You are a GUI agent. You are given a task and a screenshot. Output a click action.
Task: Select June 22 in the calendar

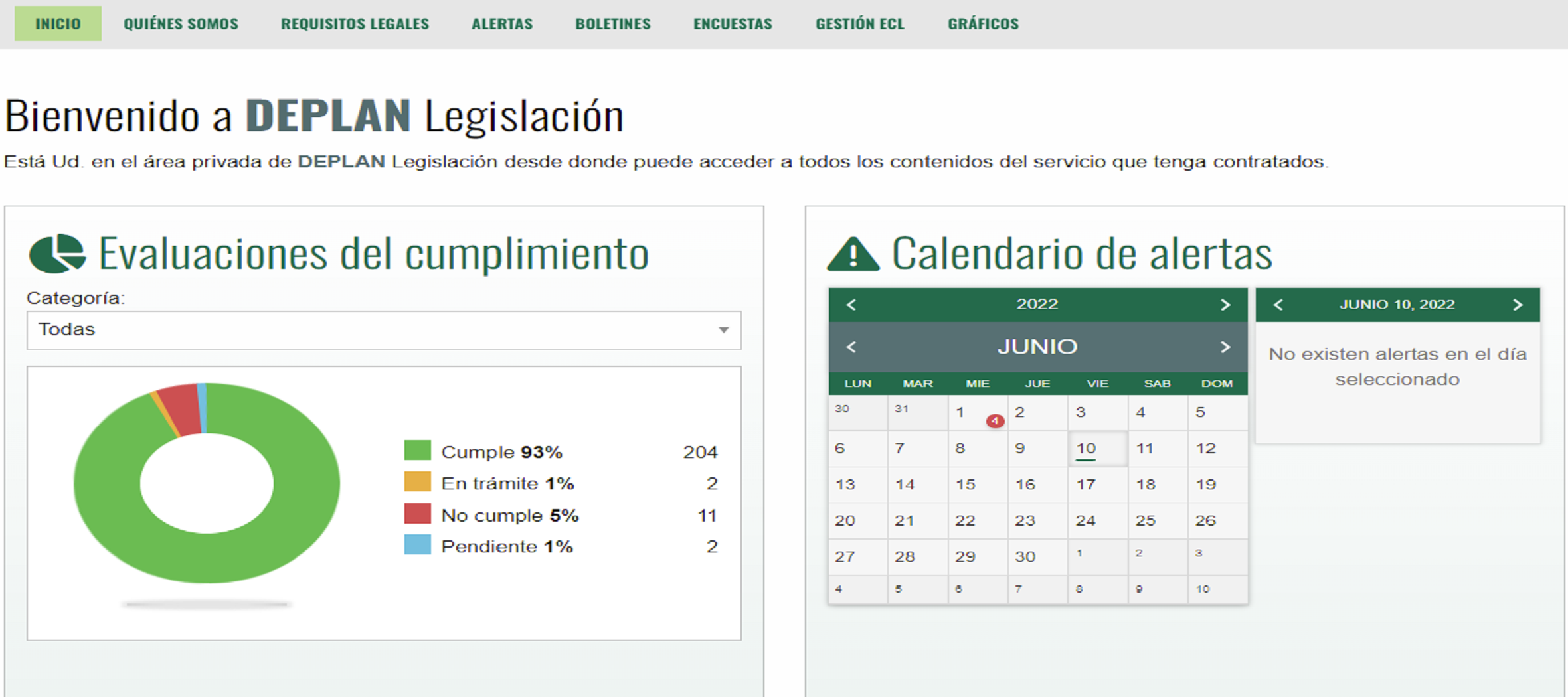(978, 520)
